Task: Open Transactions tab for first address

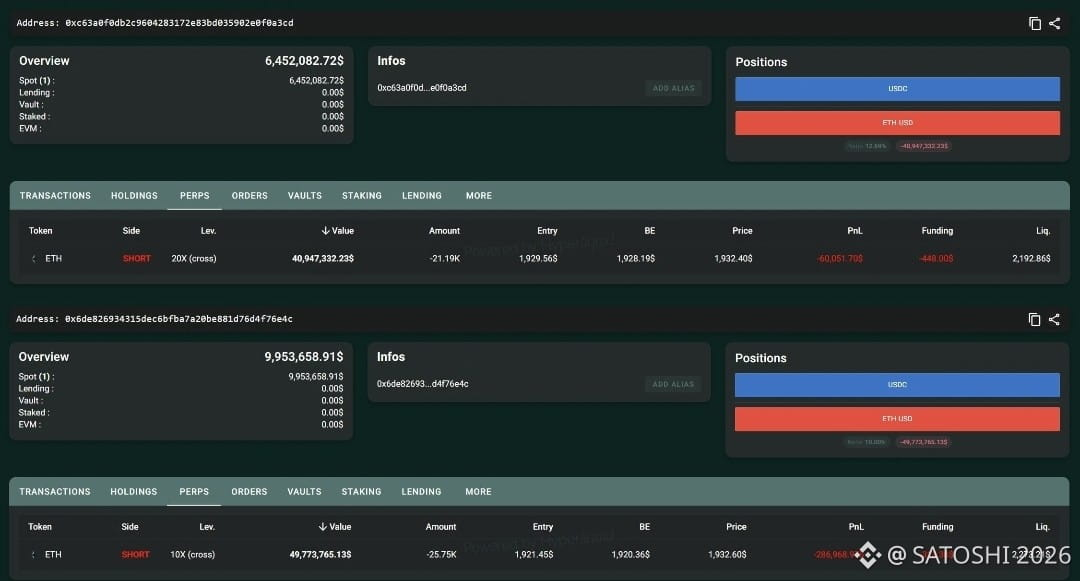Action: [55, 196]
